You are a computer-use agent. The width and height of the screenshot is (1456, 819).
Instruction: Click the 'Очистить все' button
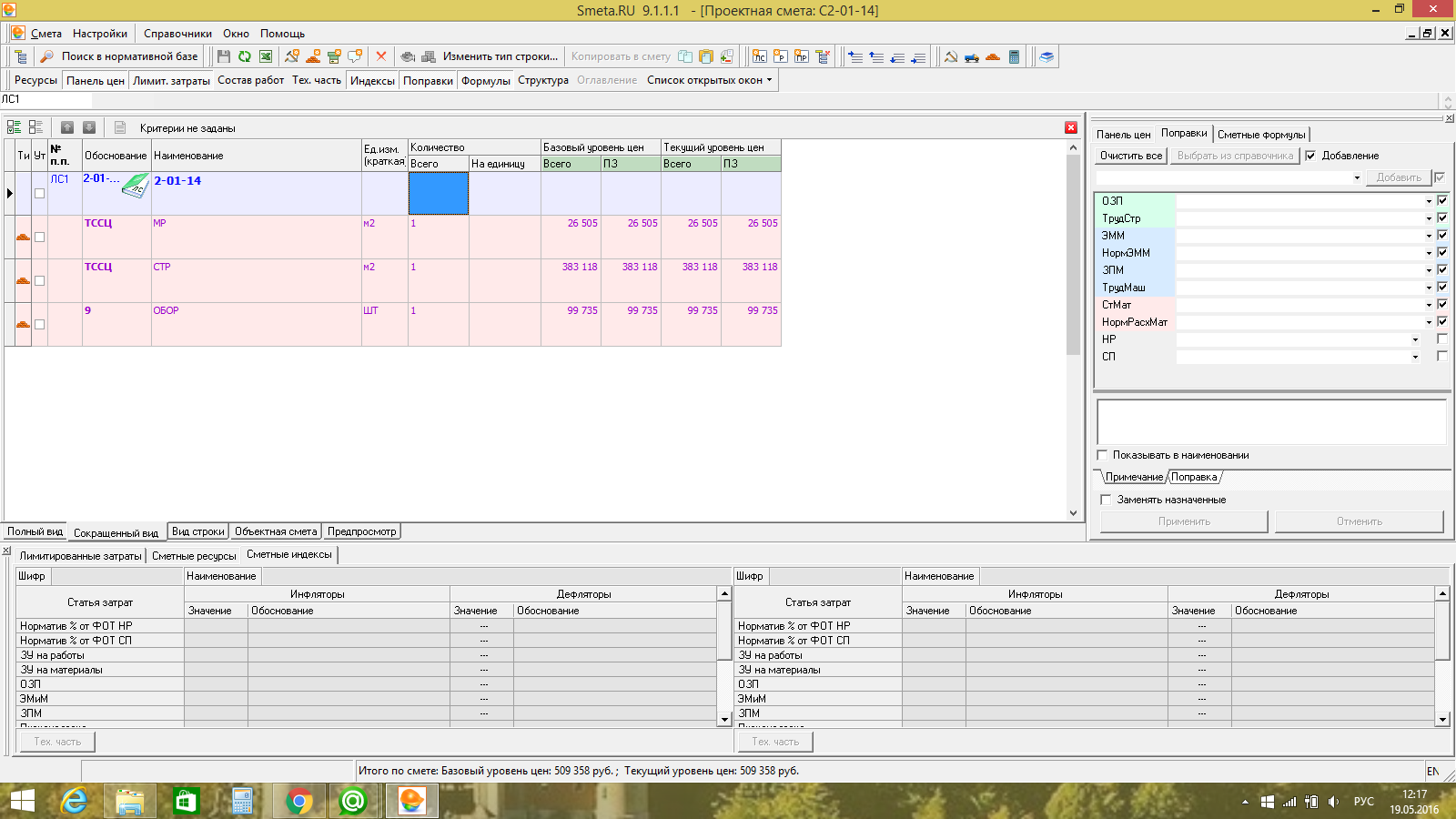[x=1130, y=156]
